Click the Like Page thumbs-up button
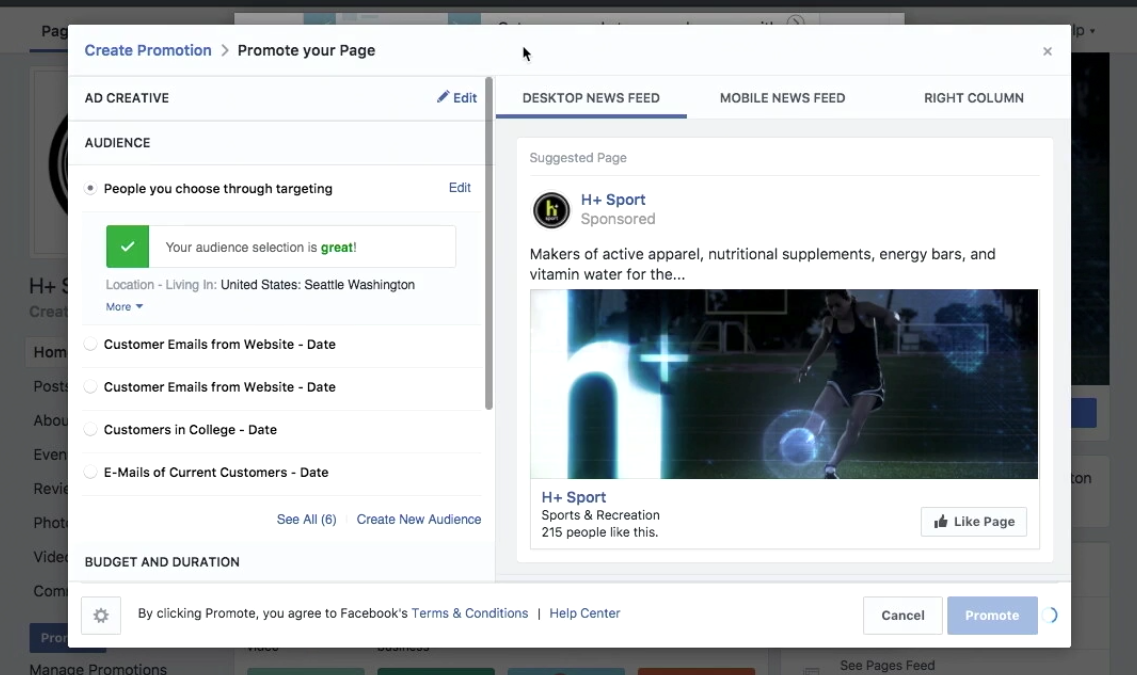Image resolution: width=1137 pixels, height=675 pixels. pos(974,521)
